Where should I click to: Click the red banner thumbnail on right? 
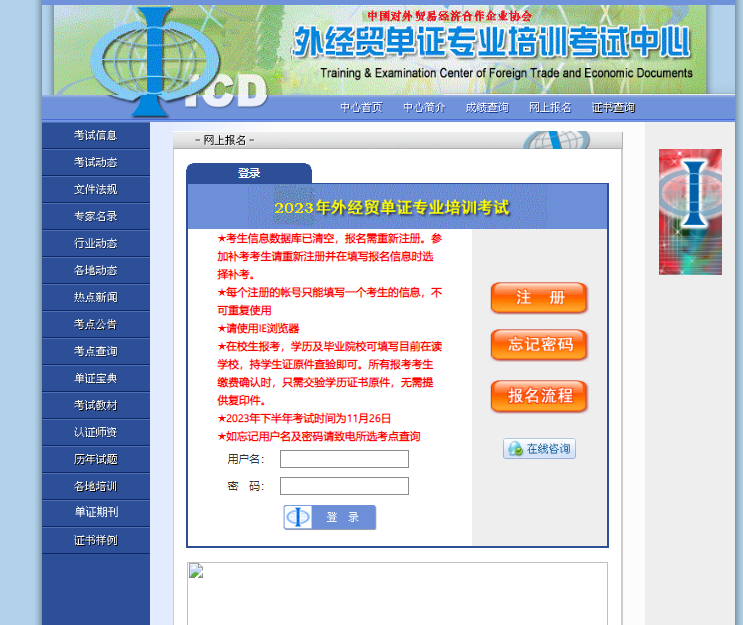[x=690, y=212]
